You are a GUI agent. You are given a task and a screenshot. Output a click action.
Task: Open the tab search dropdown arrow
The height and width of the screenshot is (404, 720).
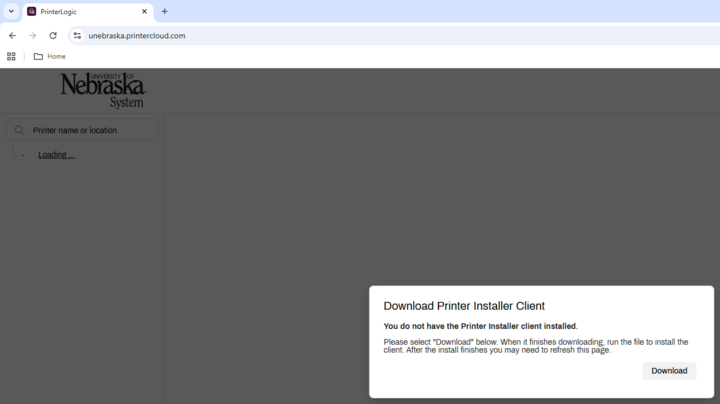coord(11,11)
